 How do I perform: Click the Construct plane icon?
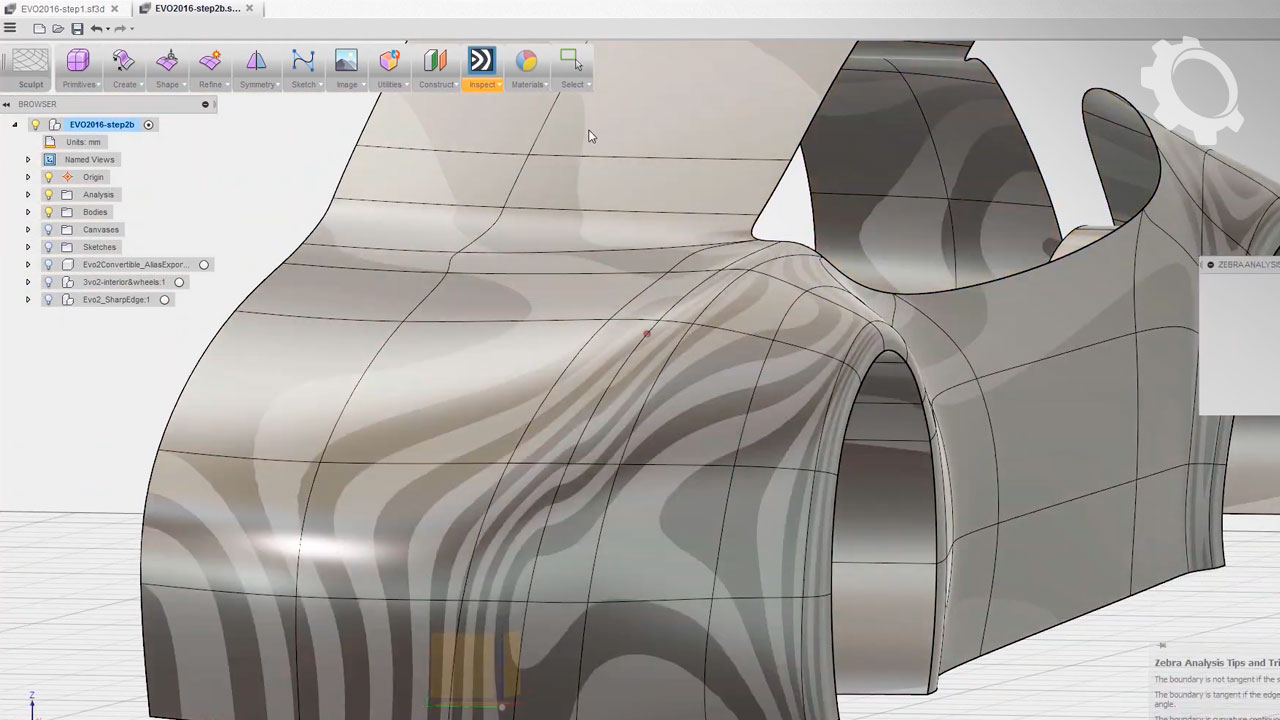pyautogui.click(x=435, y=62)
